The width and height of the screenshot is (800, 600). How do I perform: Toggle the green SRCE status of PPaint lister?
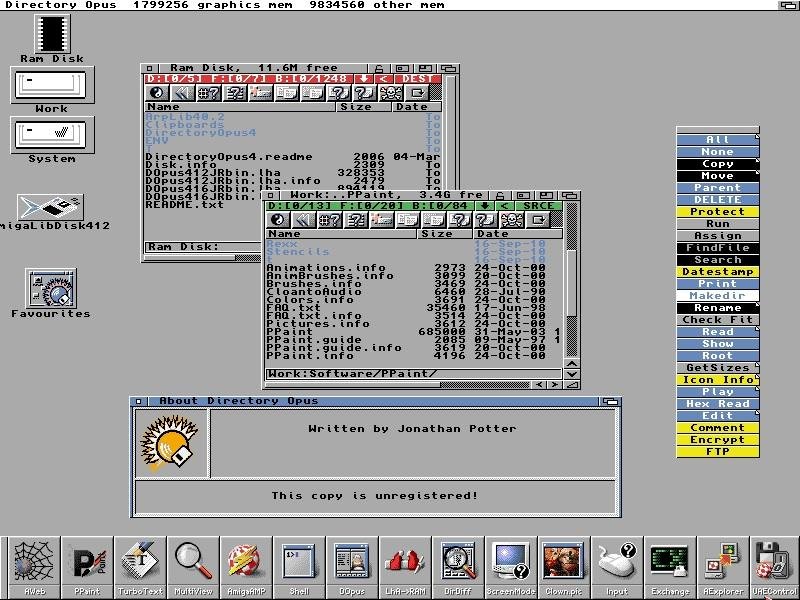pos(539,206)
